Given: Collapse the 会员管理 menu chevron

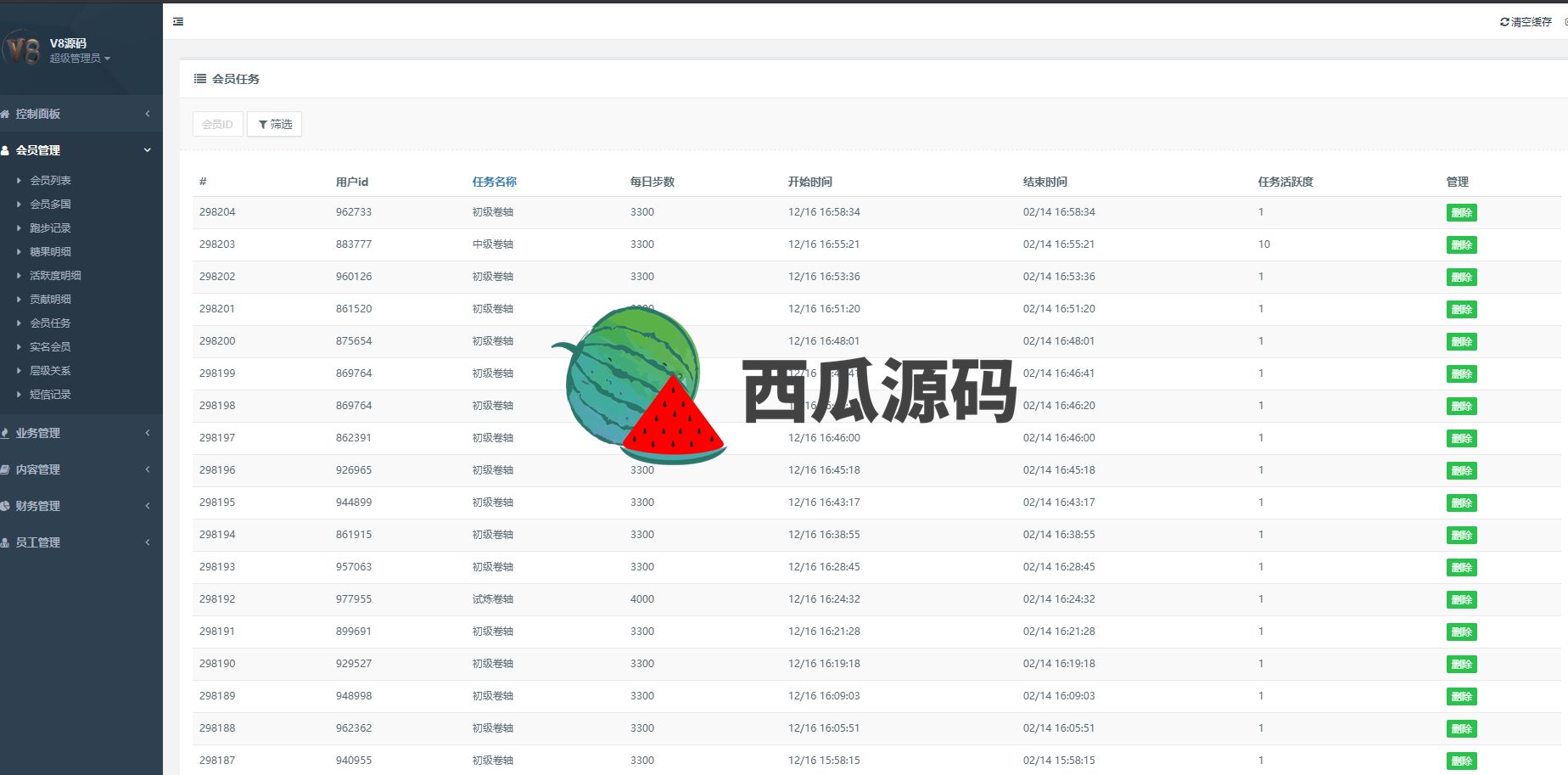Looking at the screenshot, I should point(148,150).
